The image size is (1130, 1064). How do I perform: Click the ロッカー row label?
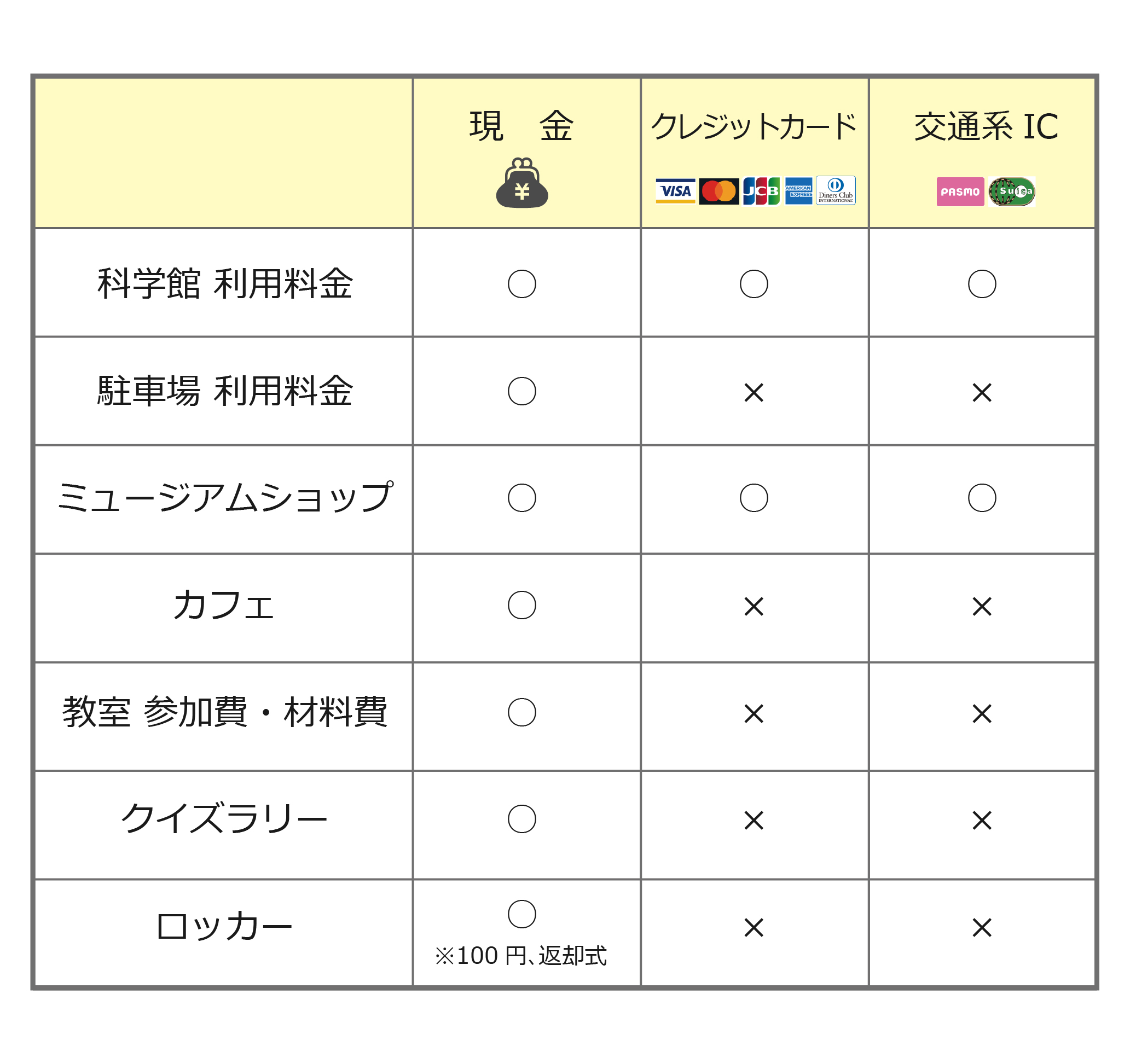(224, 926)
